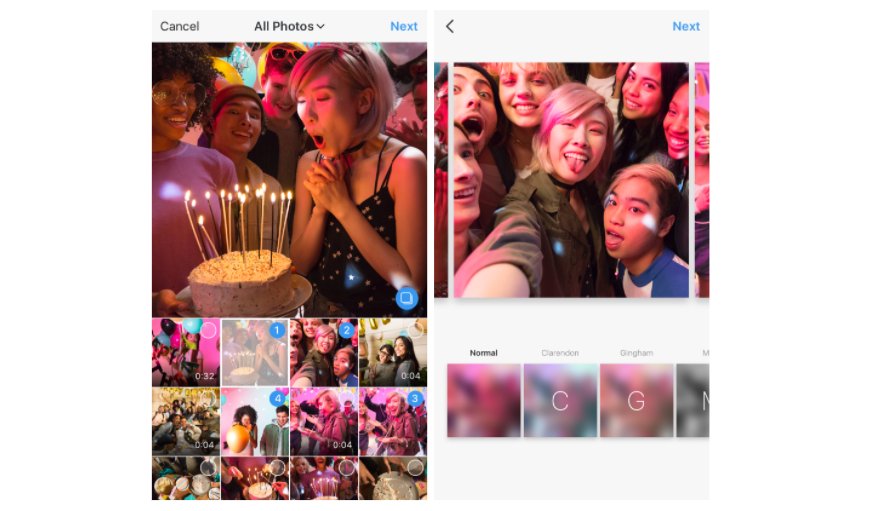Screen dimensions: 891x511
Task: Click the 0:32 duration label
Action: 205,376
